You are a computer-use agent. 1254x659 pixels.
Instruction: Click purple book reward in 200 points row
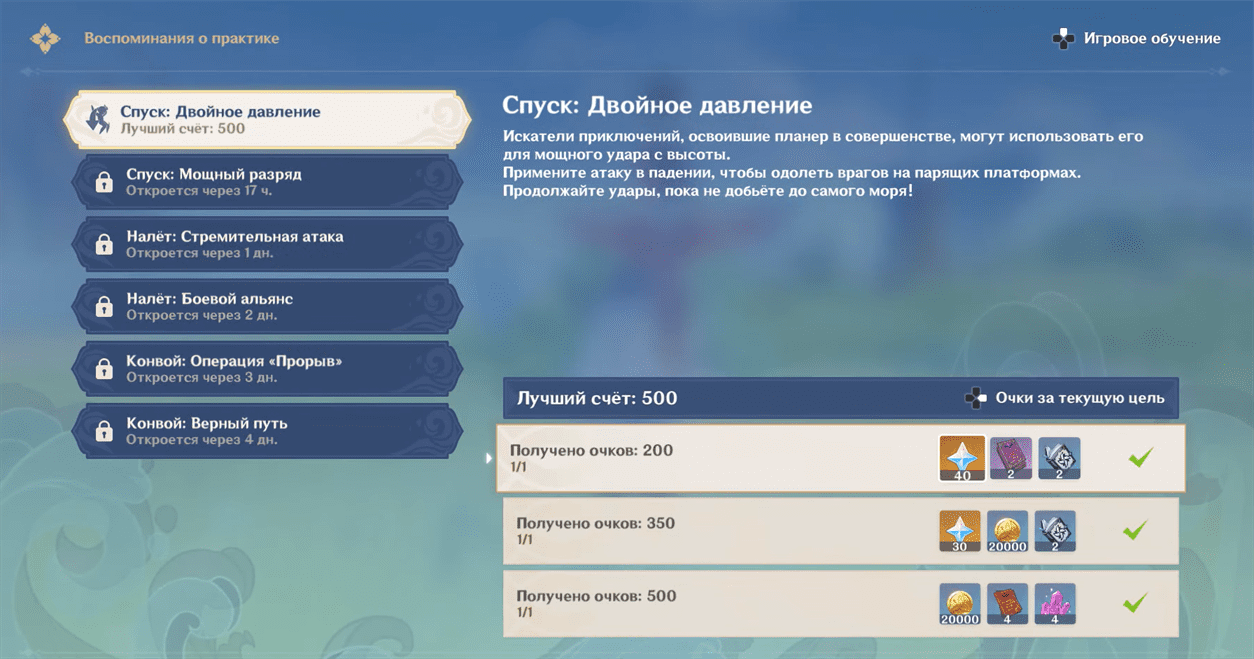click(1010, 458)
